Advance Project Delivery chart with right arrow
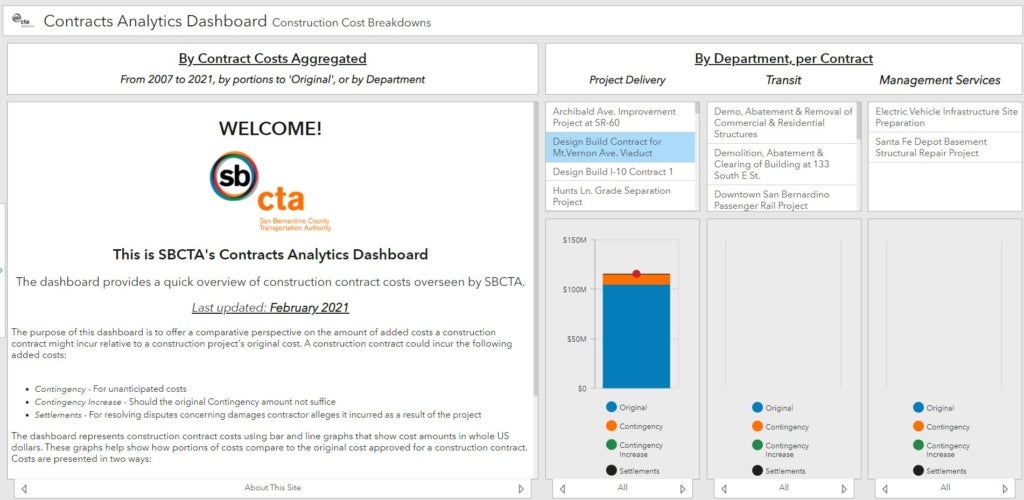The width and height of the screenshot is (1024, 500). tap(682, 488)
